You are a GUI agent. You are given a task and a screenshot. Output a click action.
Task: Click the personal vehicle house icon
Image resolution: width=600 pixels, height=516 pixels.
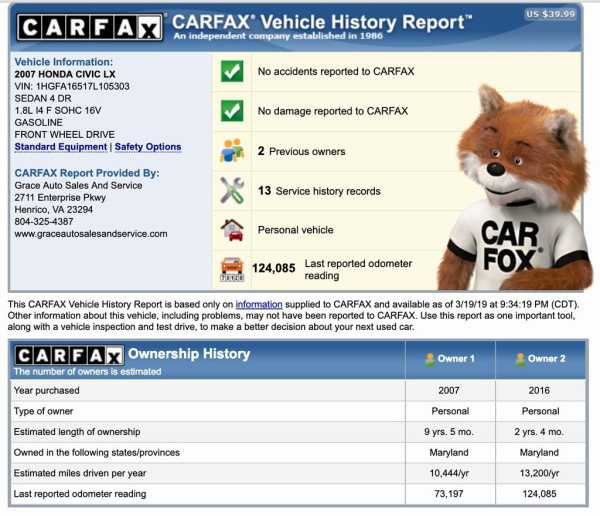tap(232, 230)
